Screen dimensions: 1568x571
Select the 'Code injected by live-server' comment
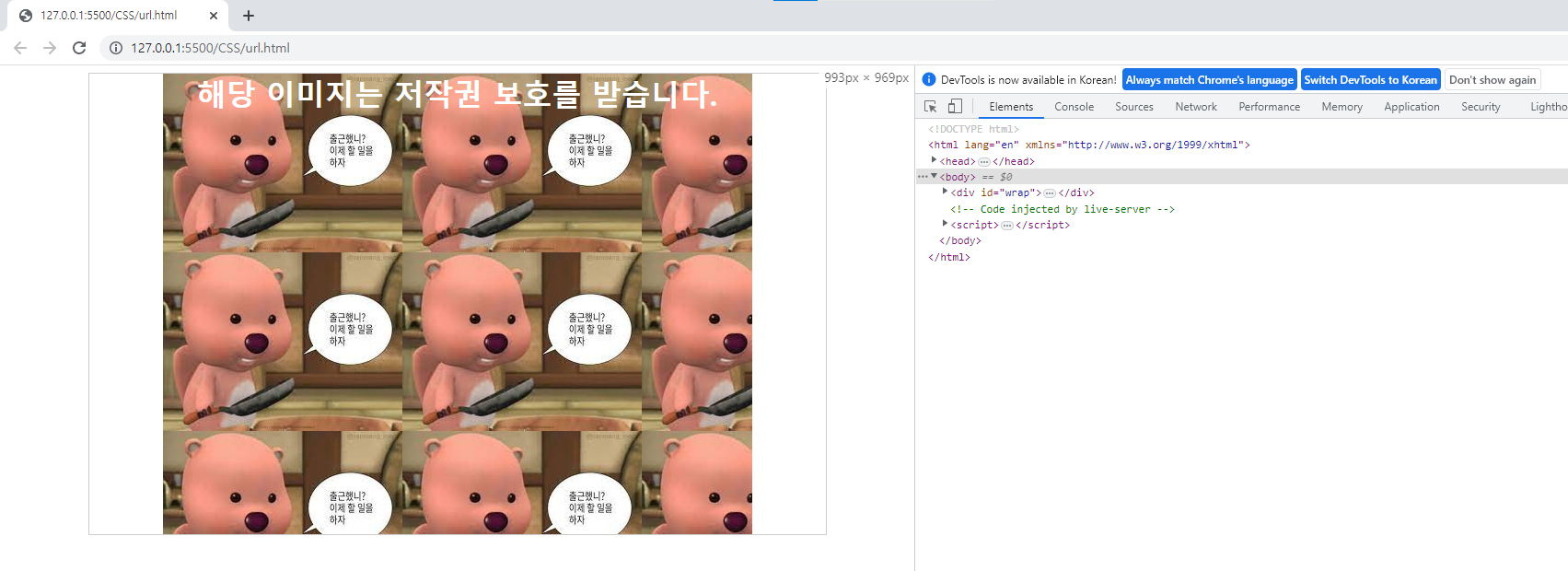[1063, 209]
